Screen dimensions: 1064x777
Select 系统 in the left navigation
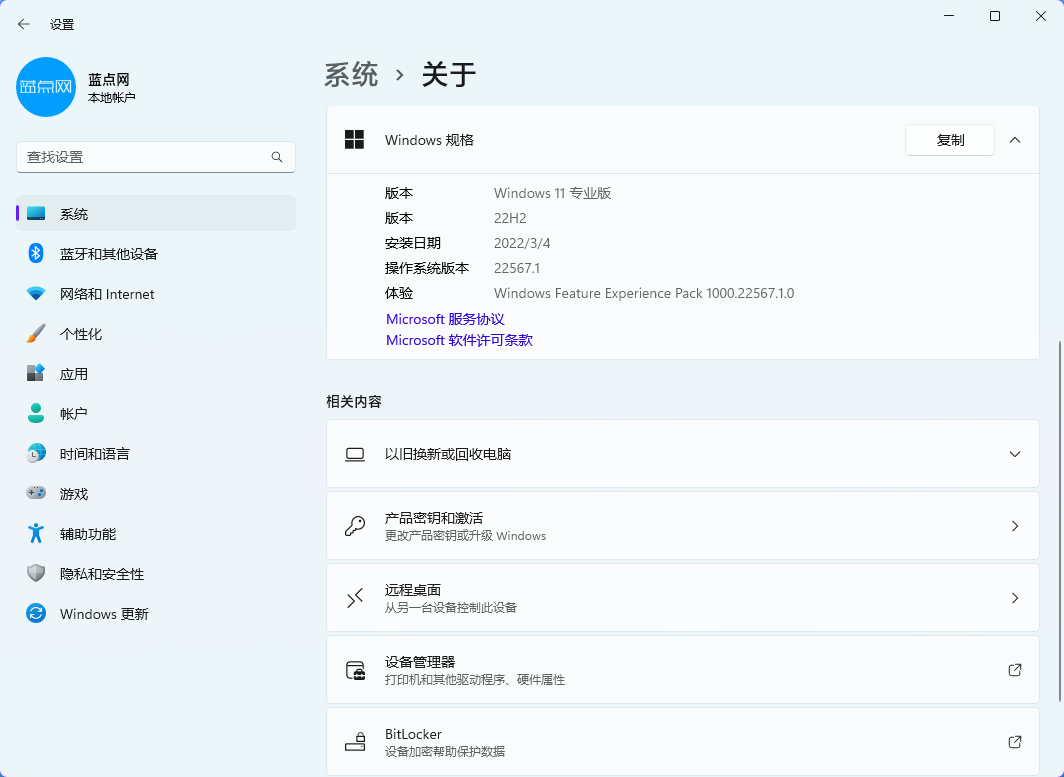[x=74, y=214]
